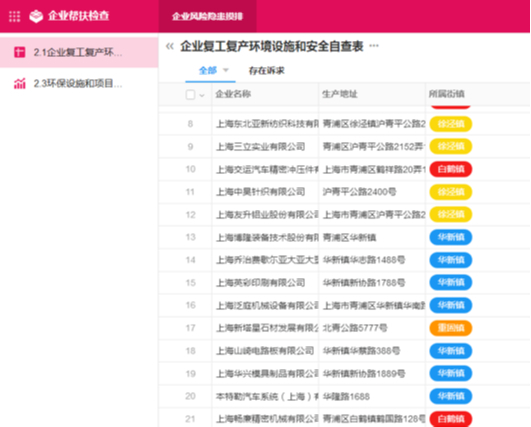Click address 华隆路1688
The width and height of the screenshot is (531, 427).
[346, 396]
